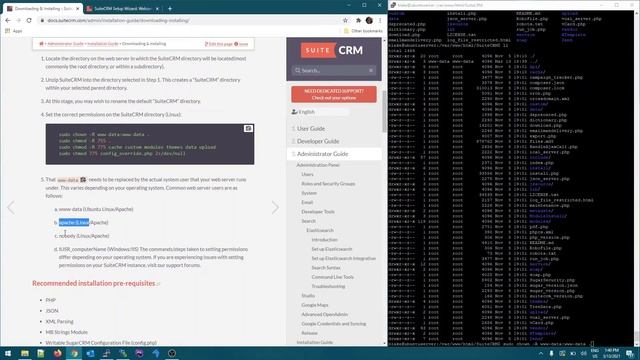Open File Explorer from the taskbar
The height and width of the screenshot is (360, 640).
tap(24, 353)
